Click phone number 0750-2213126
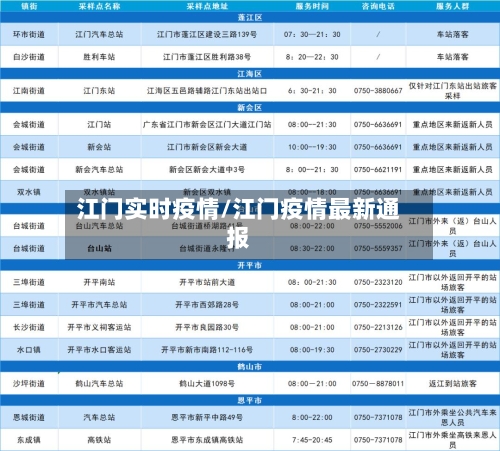This screenshot has height=451, width=500. pyautogui.click(x=378, y=327)
